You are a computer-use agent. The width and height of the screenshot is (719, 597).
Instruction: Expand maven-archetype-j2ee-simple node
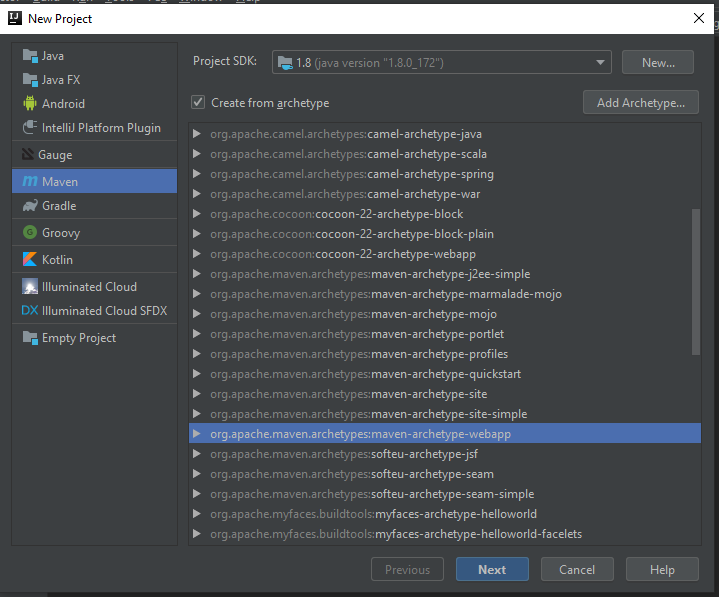coord(197,274)
